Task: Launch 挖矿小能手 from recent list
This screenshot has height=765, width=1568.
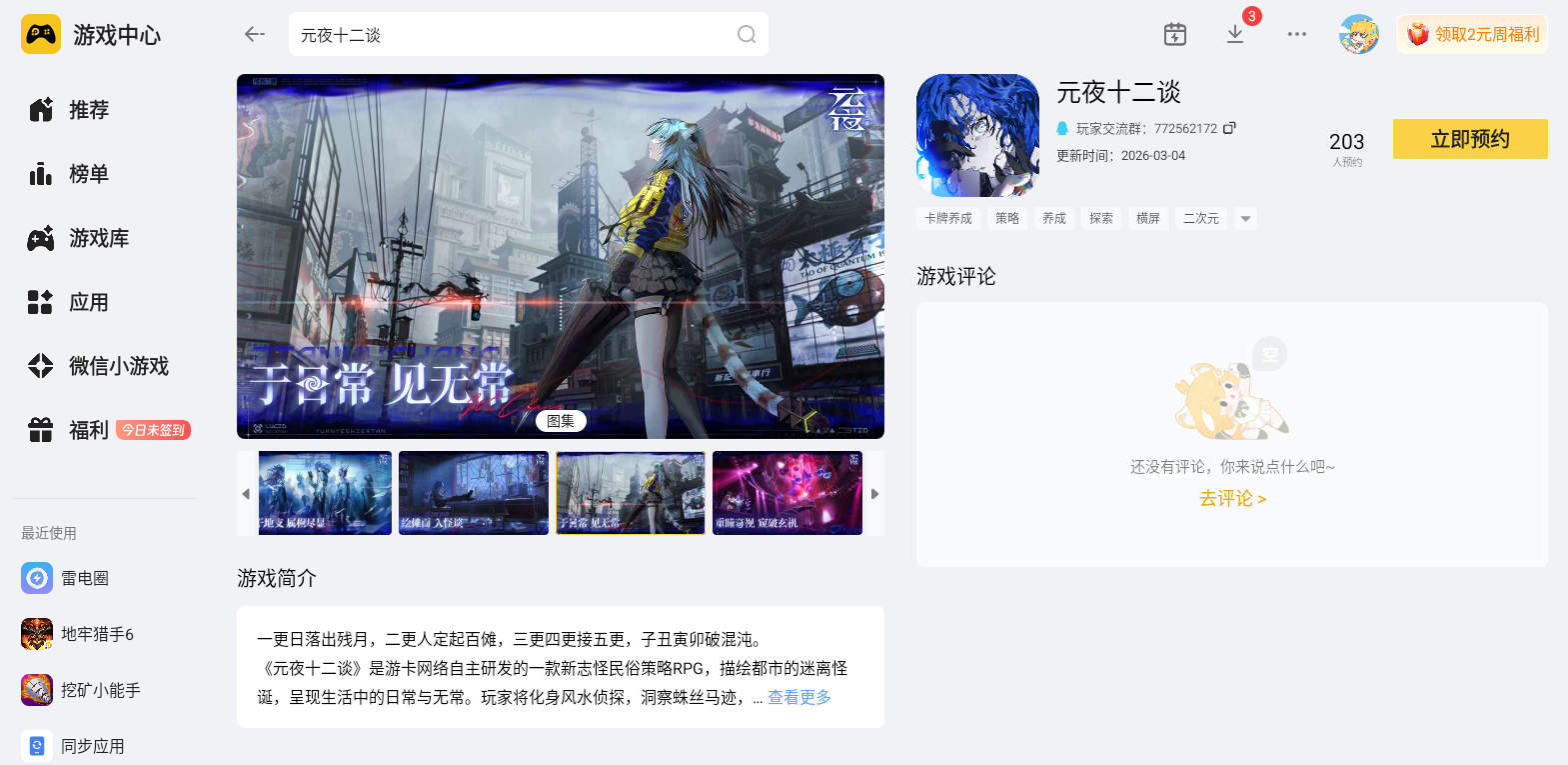Action: (81, 690)
